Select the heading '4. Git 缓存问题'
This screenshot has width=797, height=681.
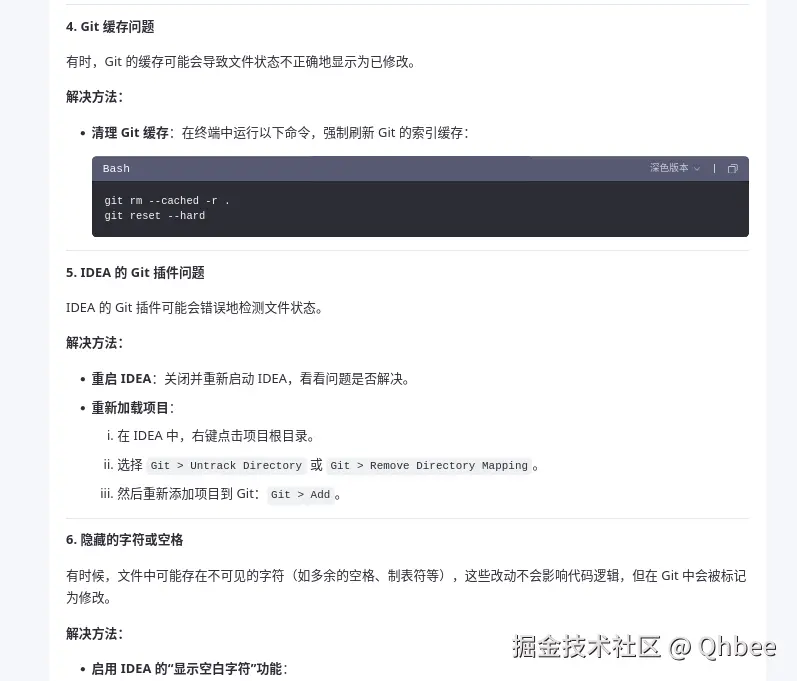tap(110, 27)
